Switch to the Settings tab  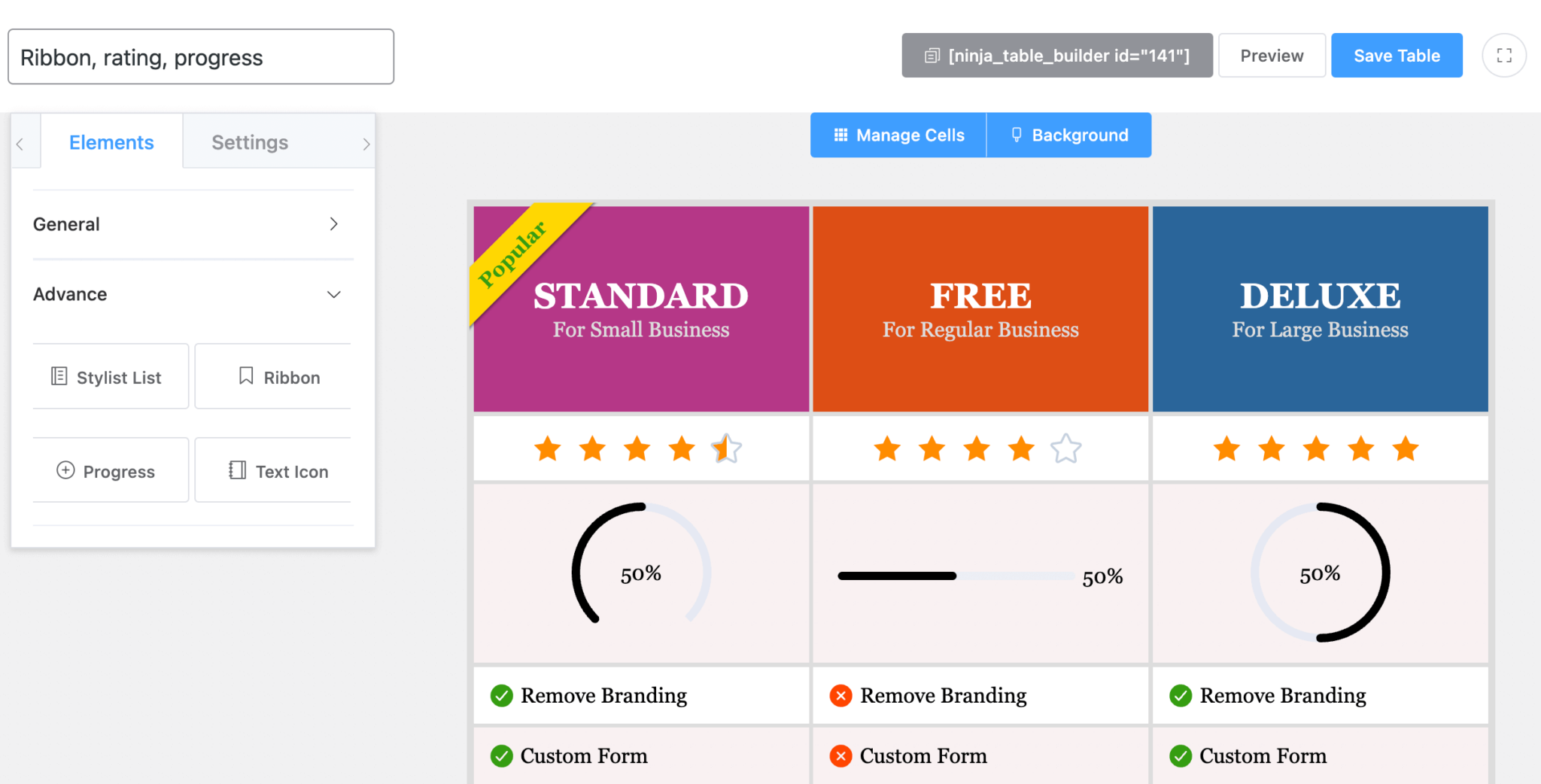[250, 142]
